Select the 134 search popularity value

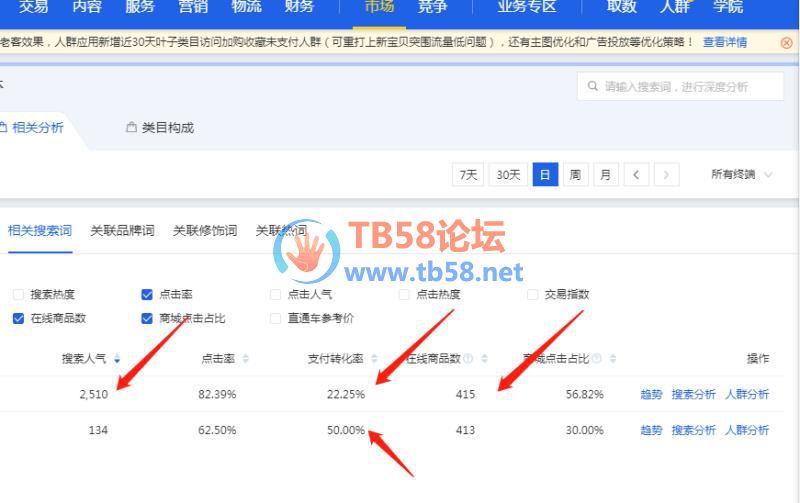tap(98, 430)
